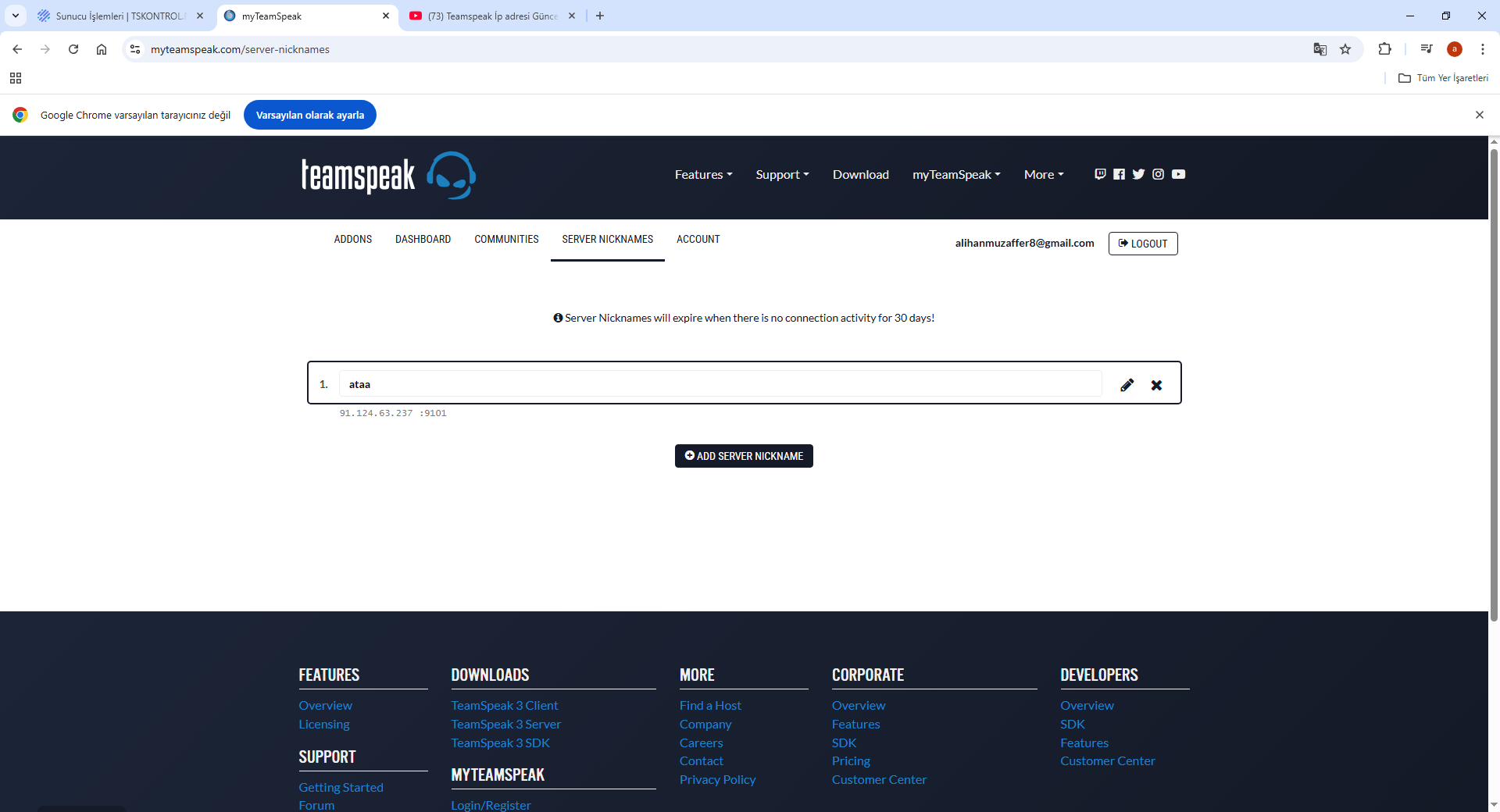Open Google Translate page icon
This screenshot has width=1500, height=812.
[1320, 49]
